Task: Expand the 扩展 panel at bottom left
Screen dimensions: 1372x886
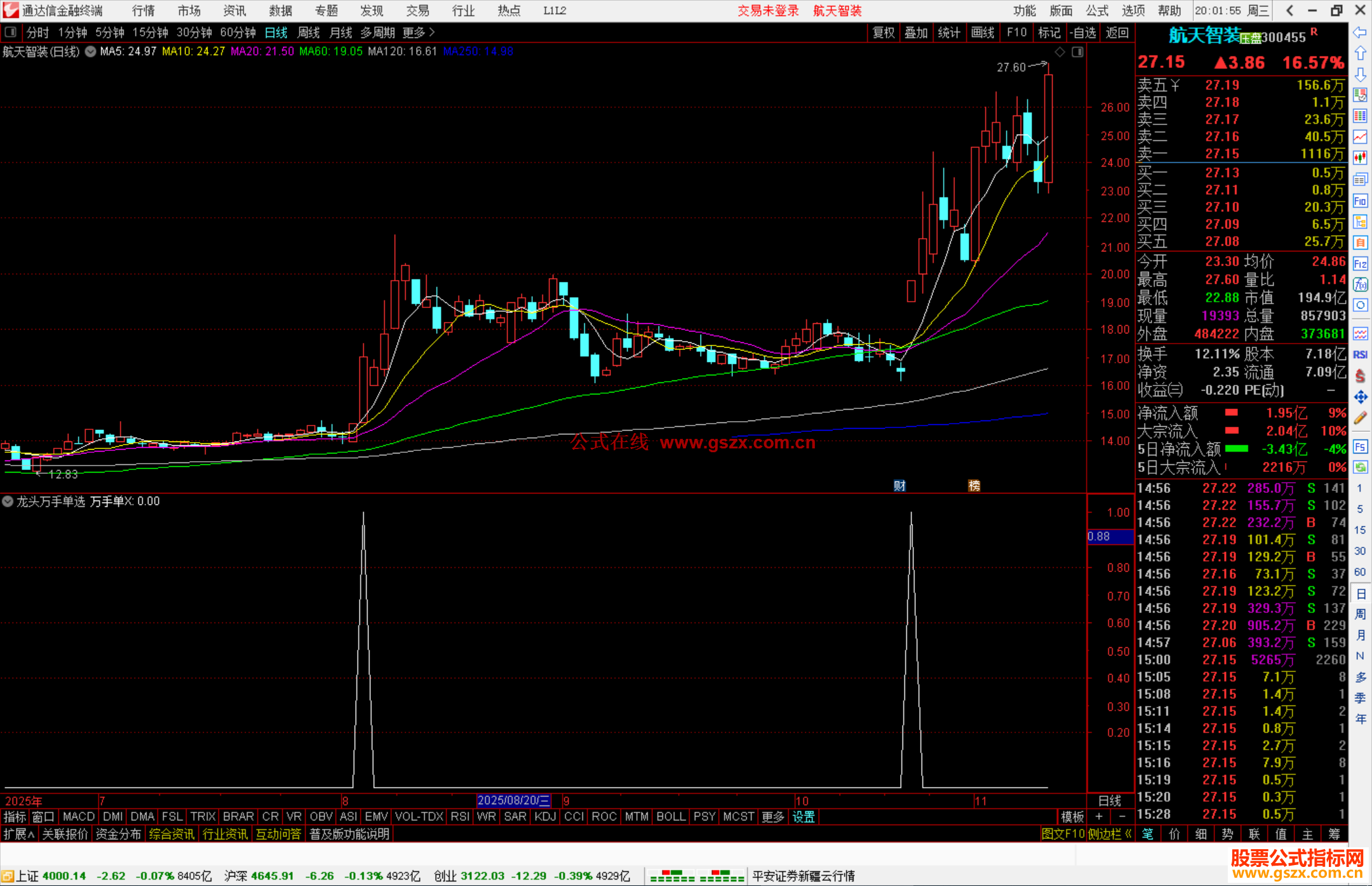Action: (18, 834)
